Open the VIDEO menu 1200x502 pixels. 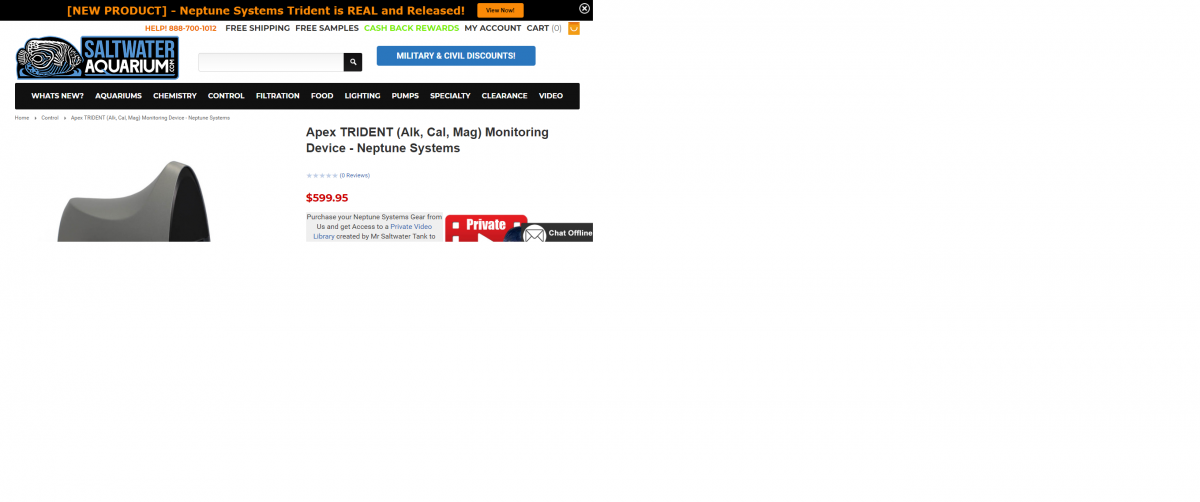pos(551,96)
